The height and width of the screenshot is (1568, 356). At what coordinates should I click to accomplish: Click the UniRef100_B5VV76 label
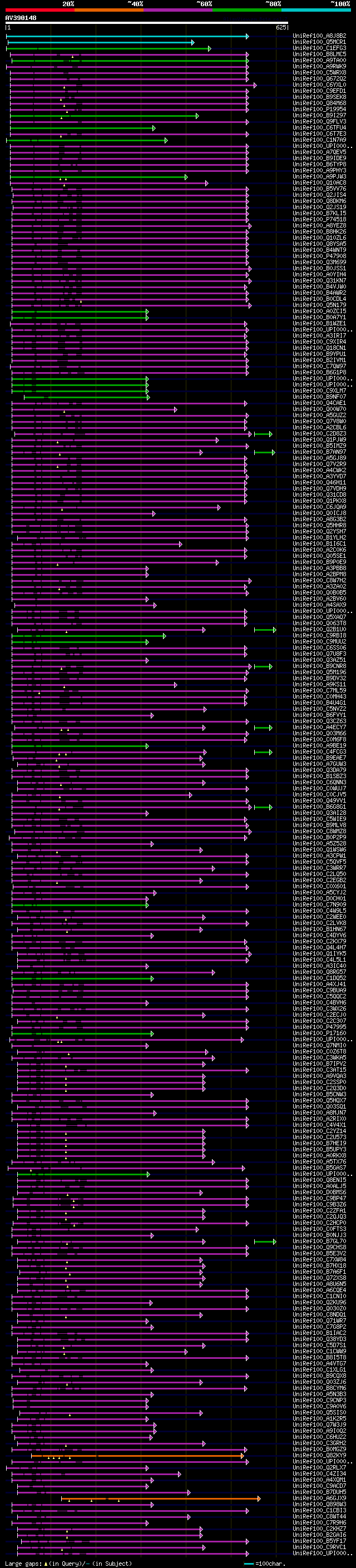click(319, 189)
